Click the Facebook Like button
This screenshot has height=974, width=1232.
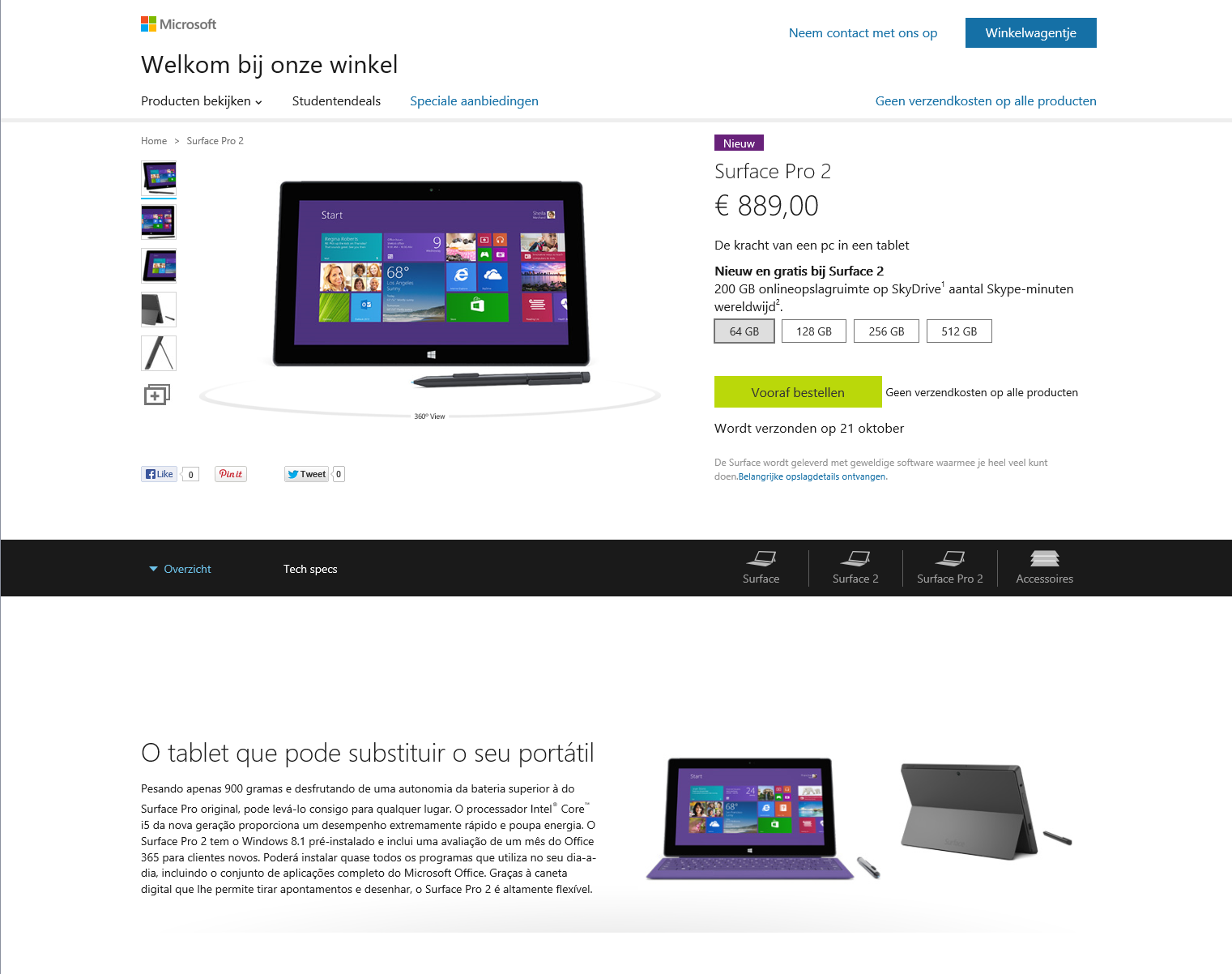point(159,474)
